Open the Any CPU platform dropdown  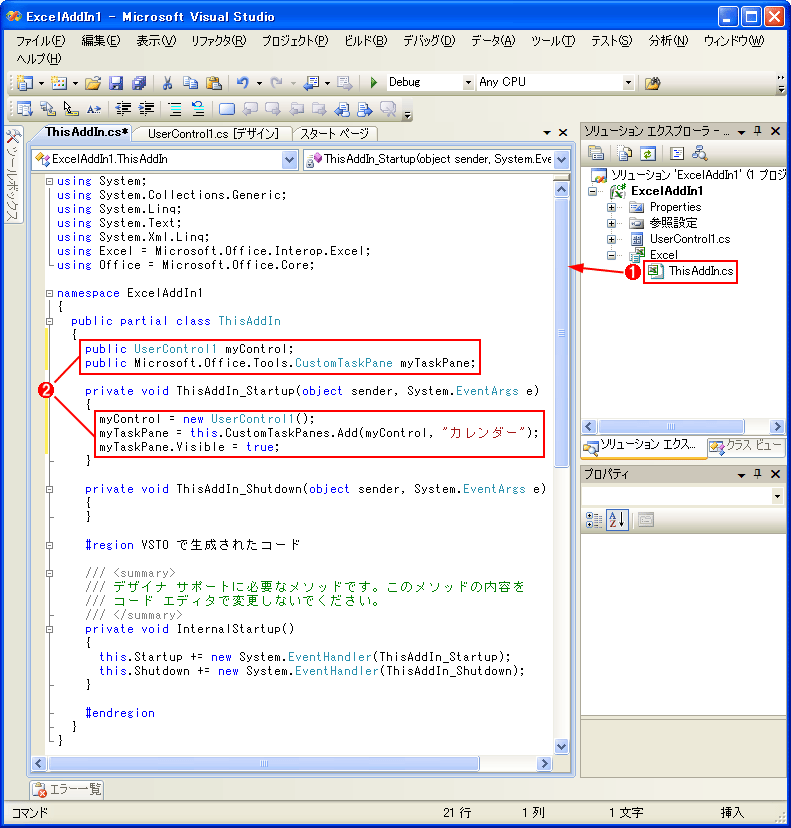coord(628,83)
